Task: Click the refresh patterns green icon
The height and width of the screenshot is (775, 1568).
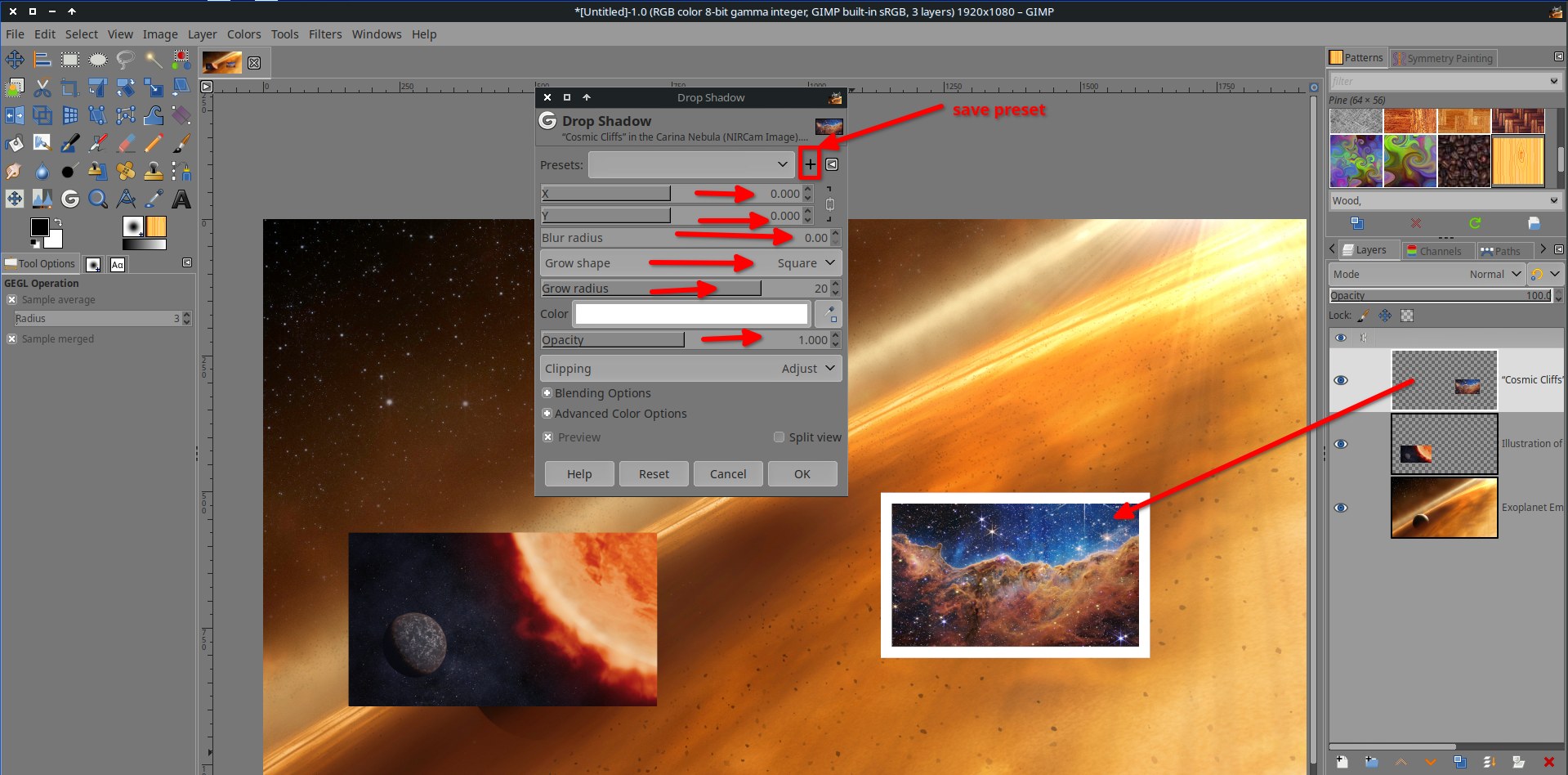Action: [x=1475, y=223]
